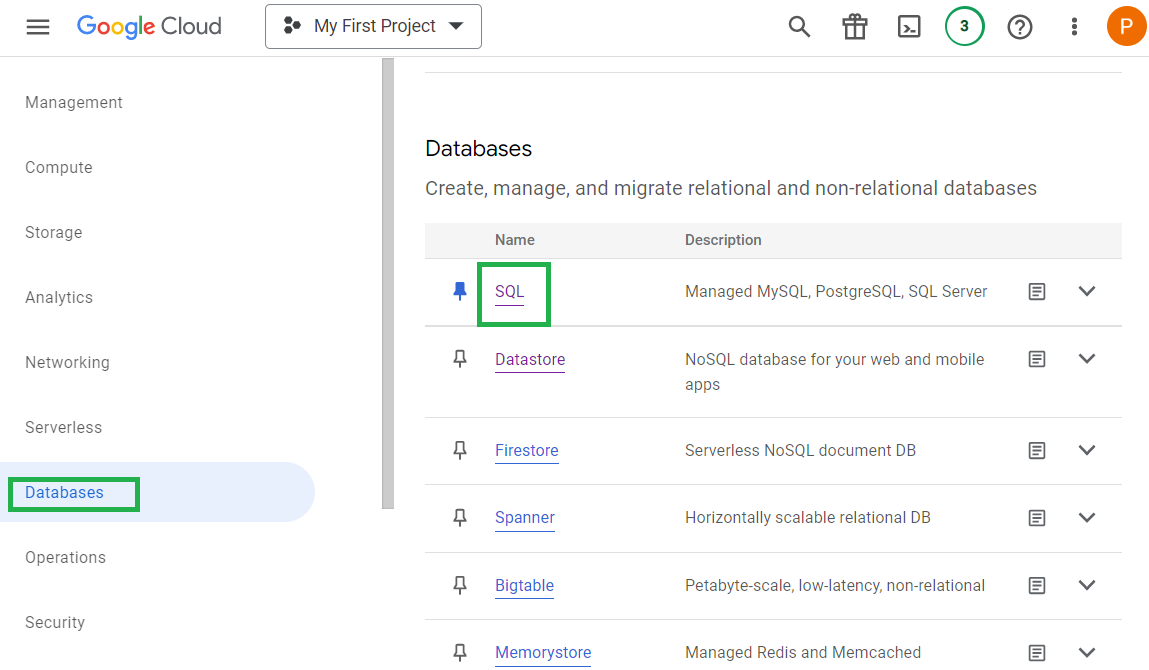1149x670 pixels.
Task: View documentation icon for Datastore row
Action: [1037, 359]
